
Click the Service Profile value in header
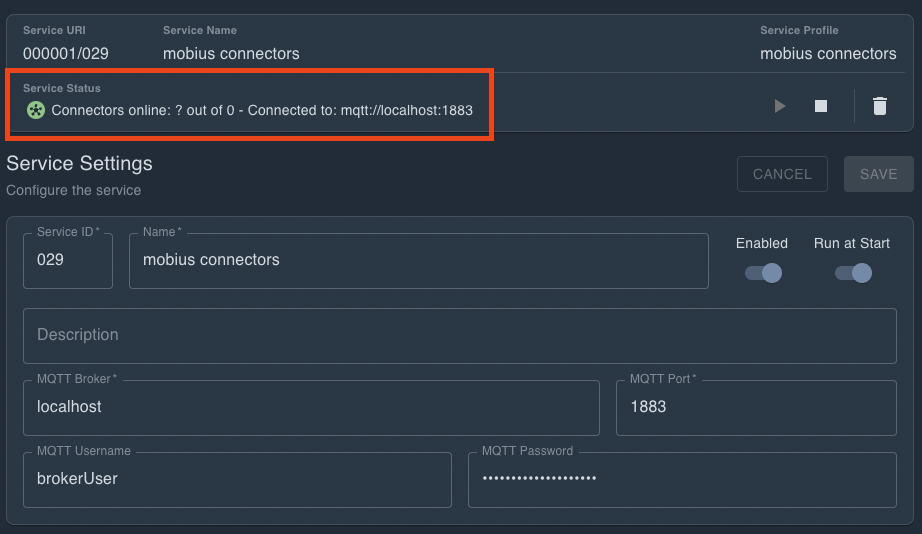(x=828, y=53)
